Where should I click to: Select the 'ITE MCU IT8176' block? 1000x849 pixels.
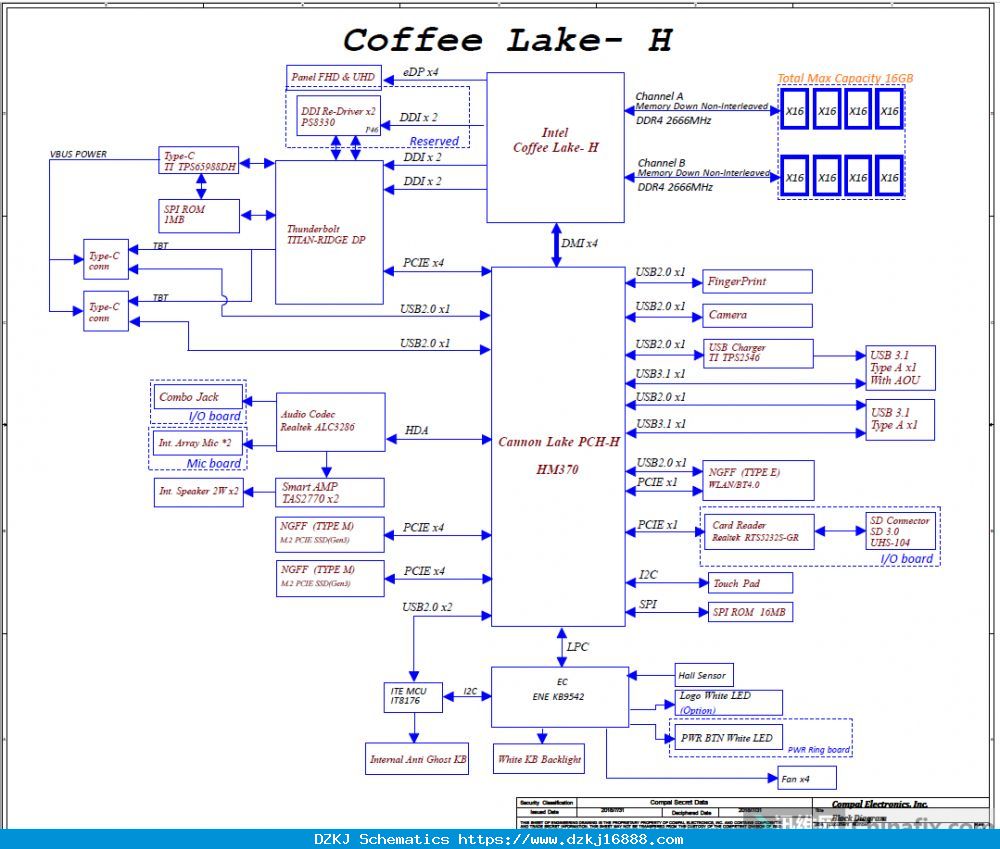413,697
